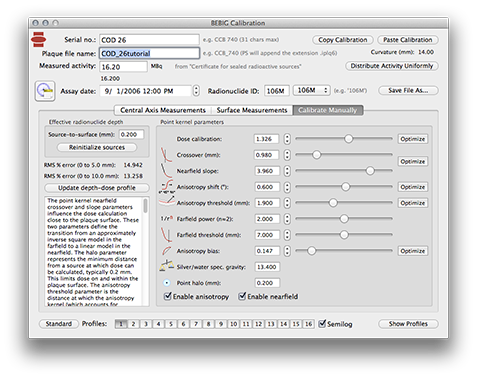Click the Silver/water spec. gravity field
The height and width of the screenshot is (378, 477).
click(x=267, y=267)
